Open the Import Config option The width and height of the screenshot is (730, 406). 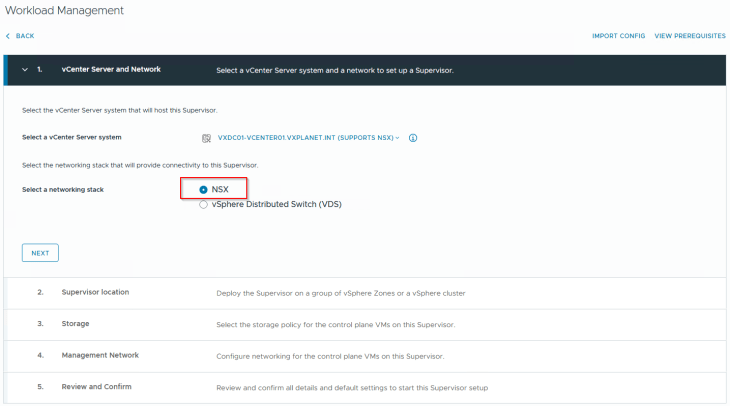[x=618, y=36]
